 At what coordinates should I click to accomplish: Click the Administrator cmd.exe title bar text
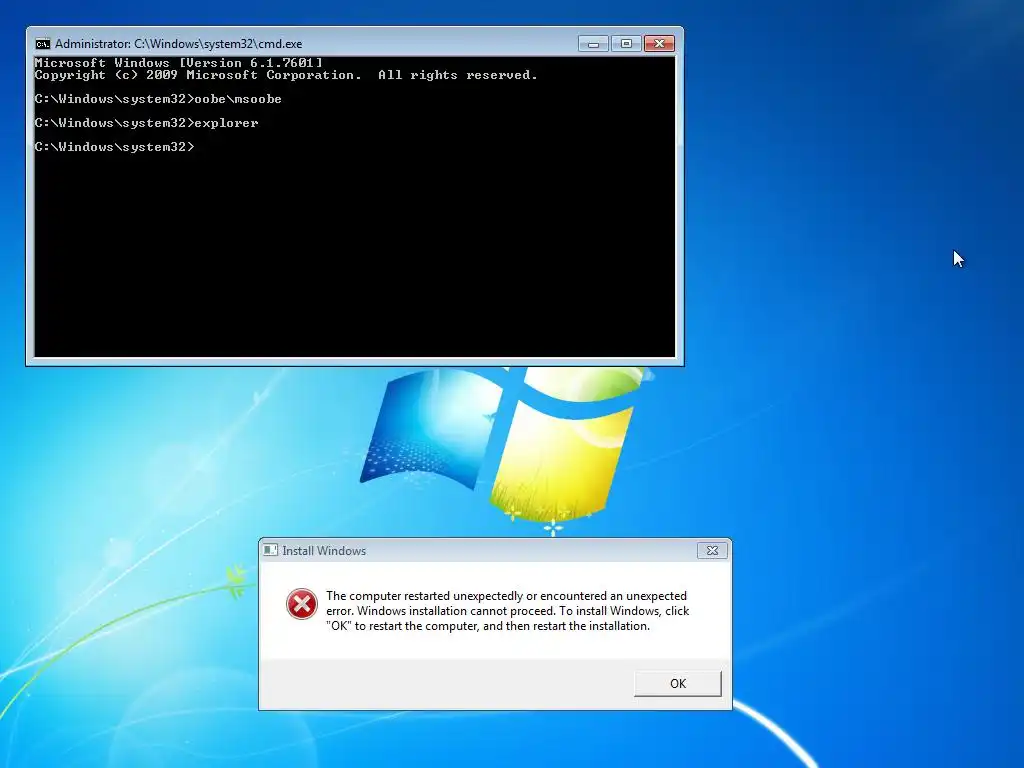(x=178, y=44)
